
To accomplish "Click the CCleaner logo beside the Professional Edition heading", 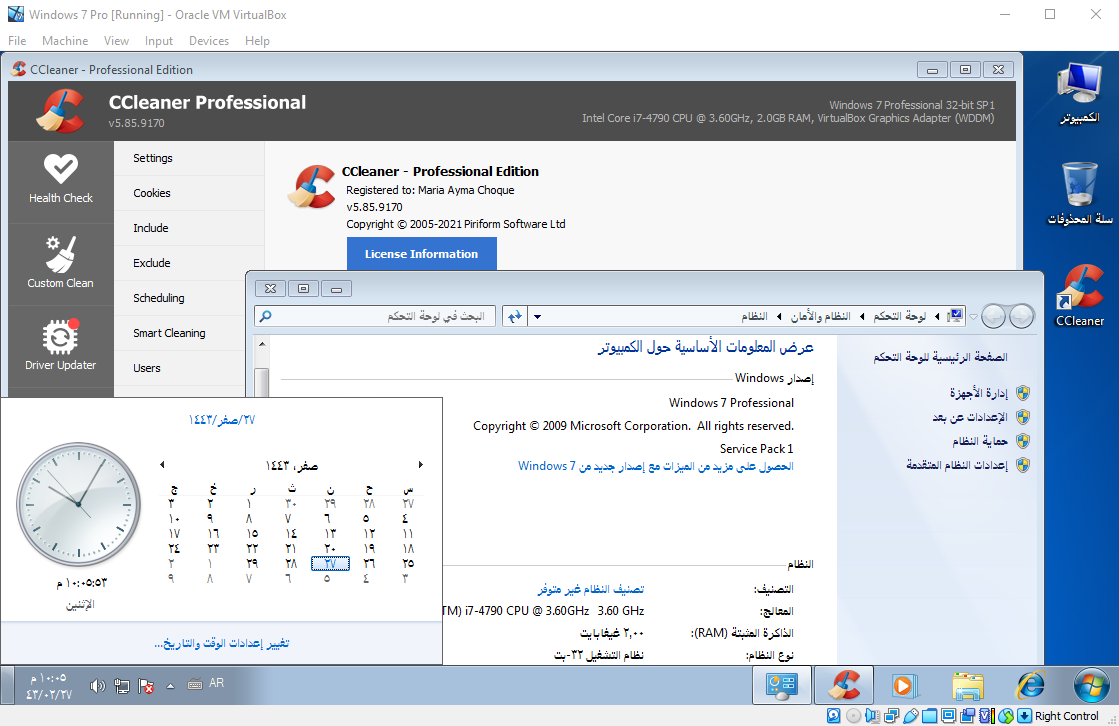I will coord(312,187).
